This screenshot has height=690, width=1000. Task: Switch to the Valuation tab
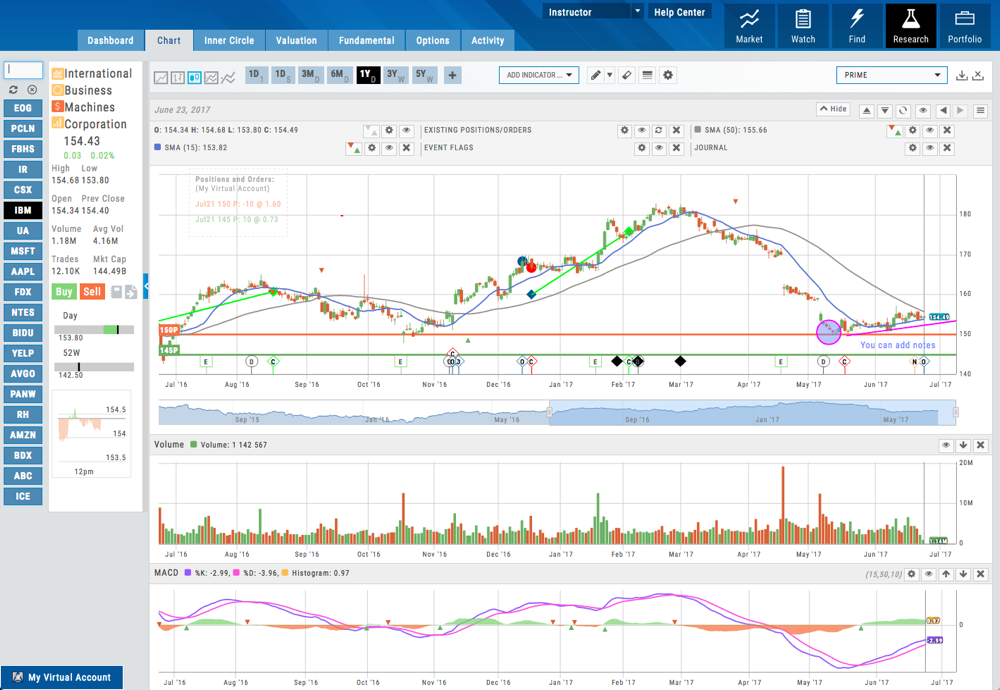297,40
